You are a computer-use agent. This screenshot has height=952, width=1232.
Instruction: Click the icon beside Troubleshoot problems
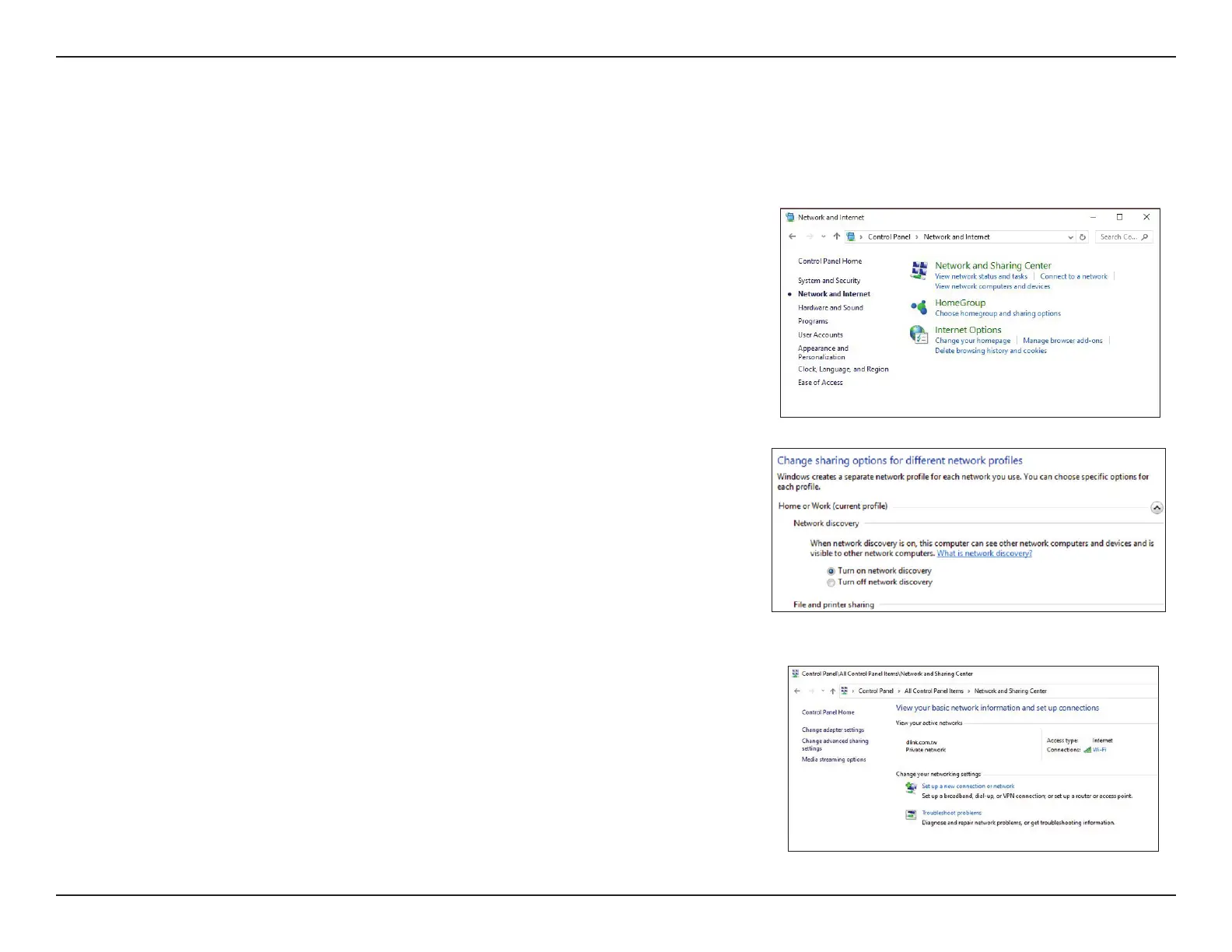click(912, 814)
